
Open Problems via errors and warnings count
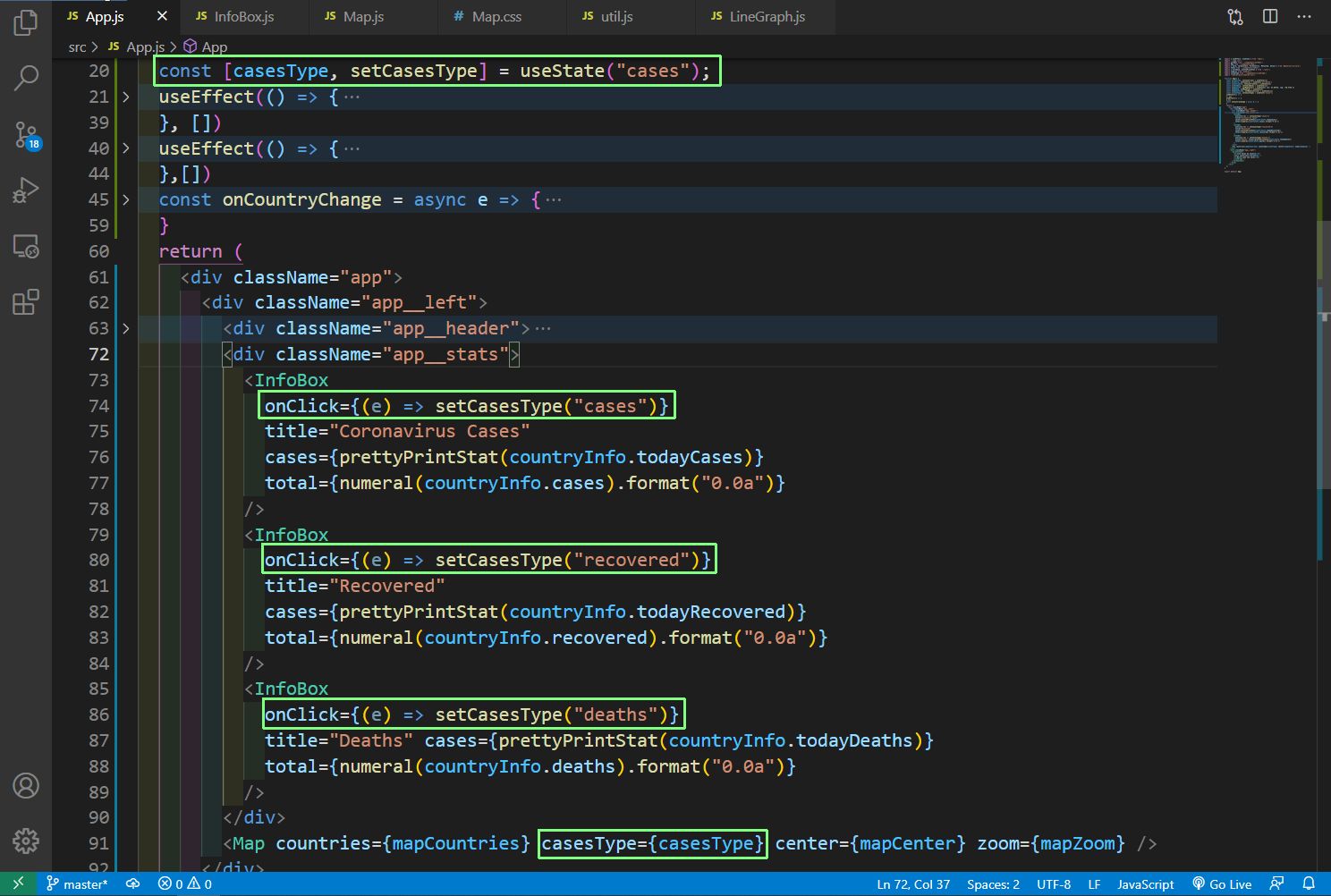tap(184, 883)
